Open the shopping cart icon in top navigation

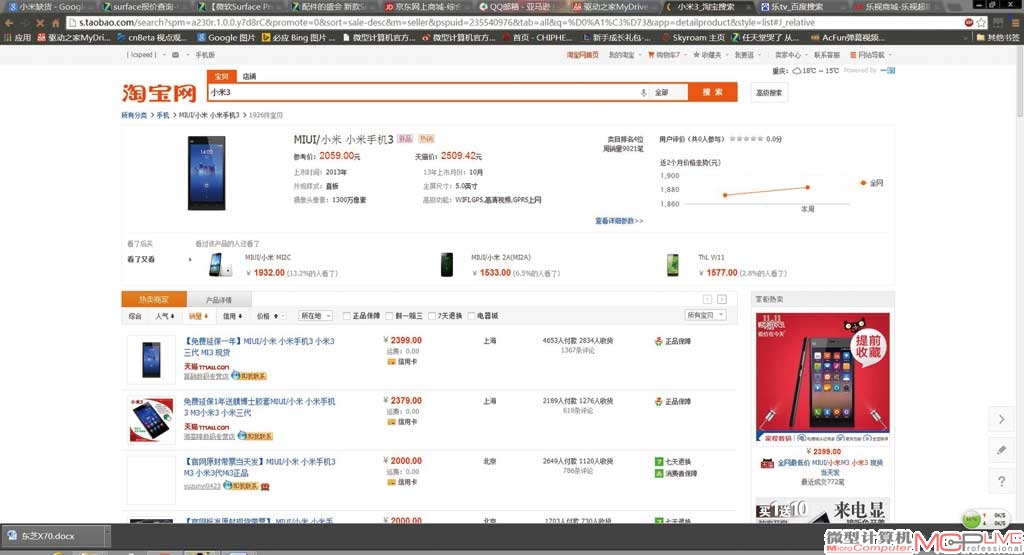click(x=651, y=55)
